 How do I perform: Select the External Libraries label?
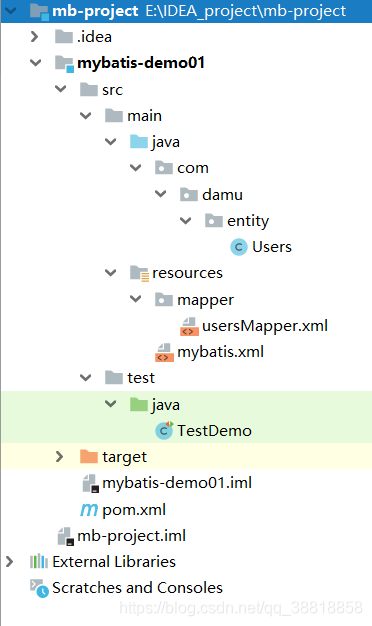(x=114, y=562)
